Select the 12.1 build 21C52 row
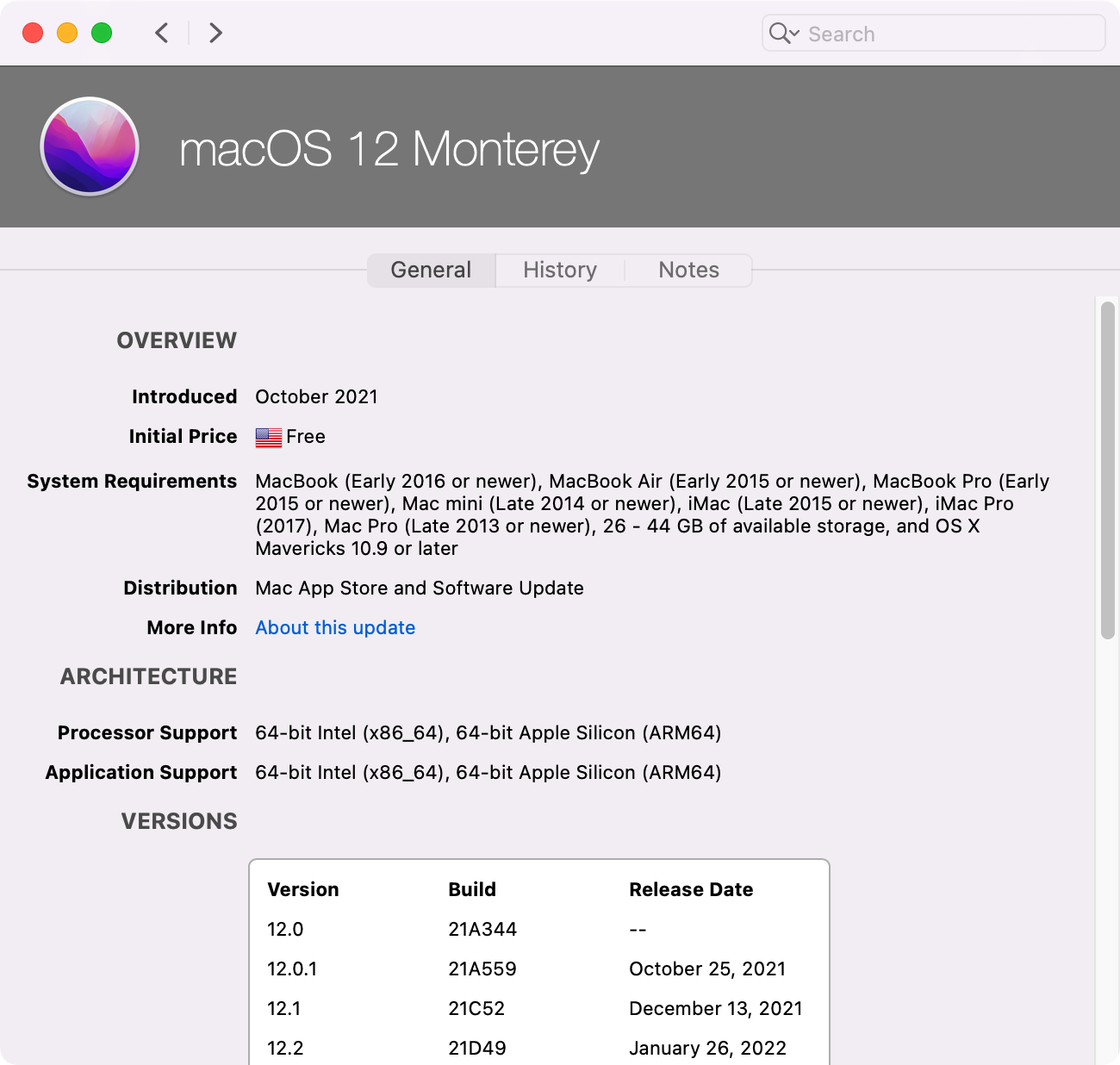Image resolution: width=1120 pixels, height=1065 pixels. point(538,1008)
